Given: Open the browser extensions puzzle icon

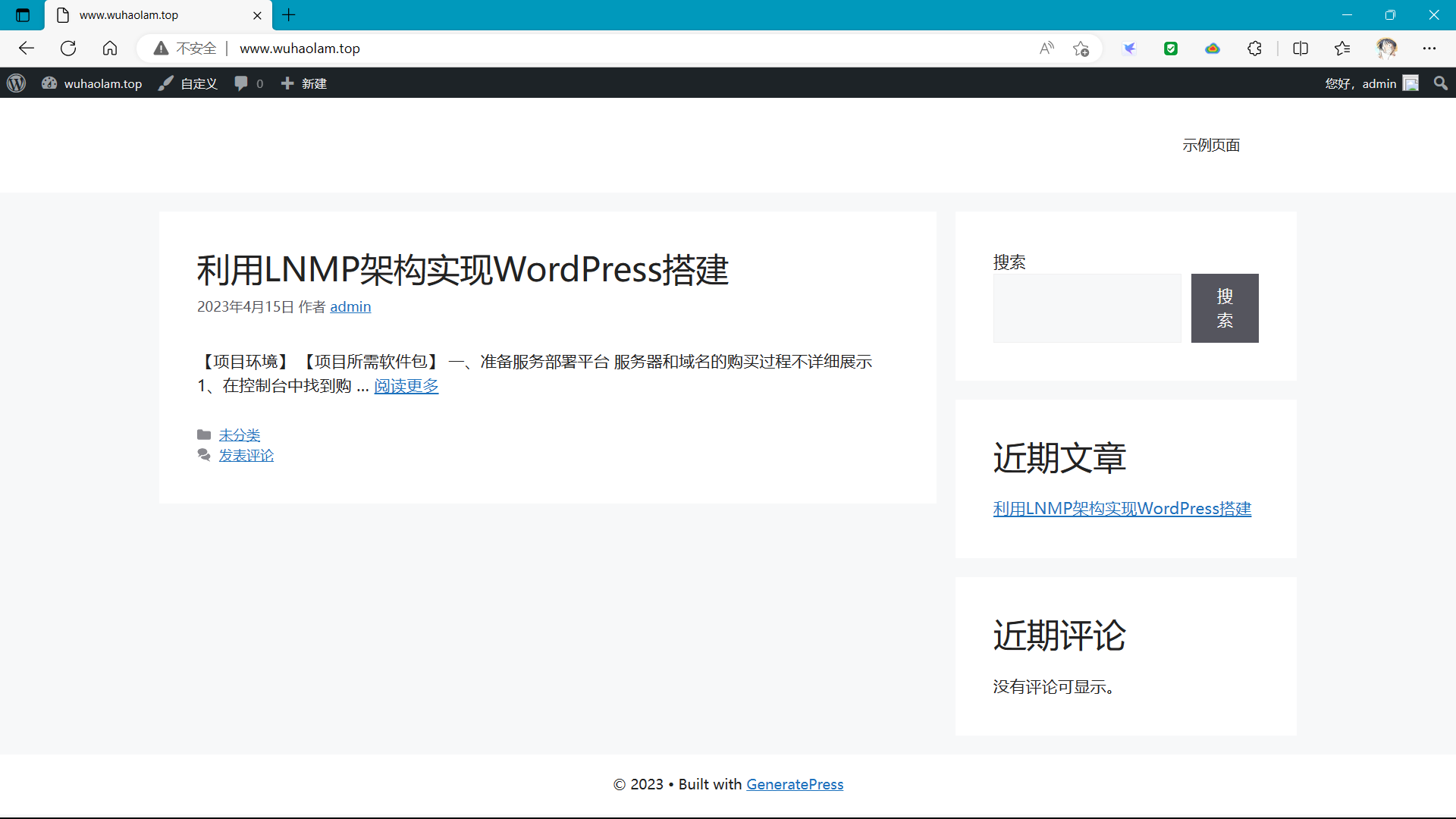Looking at the screenshot, I should pos(1254,49).
